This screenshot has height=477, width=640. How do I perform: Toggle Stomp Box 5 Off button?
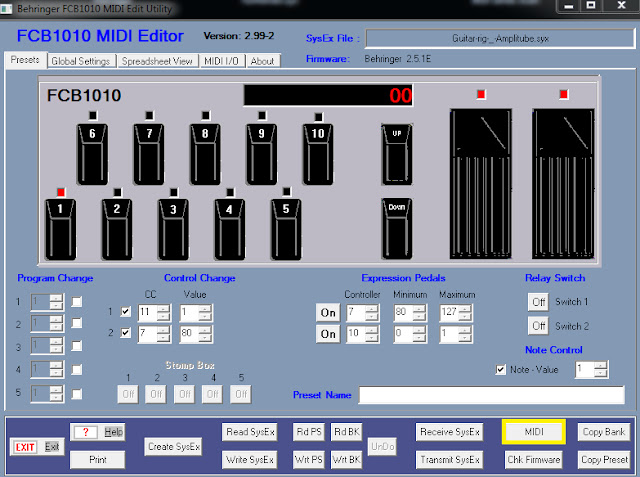(241, 394)
